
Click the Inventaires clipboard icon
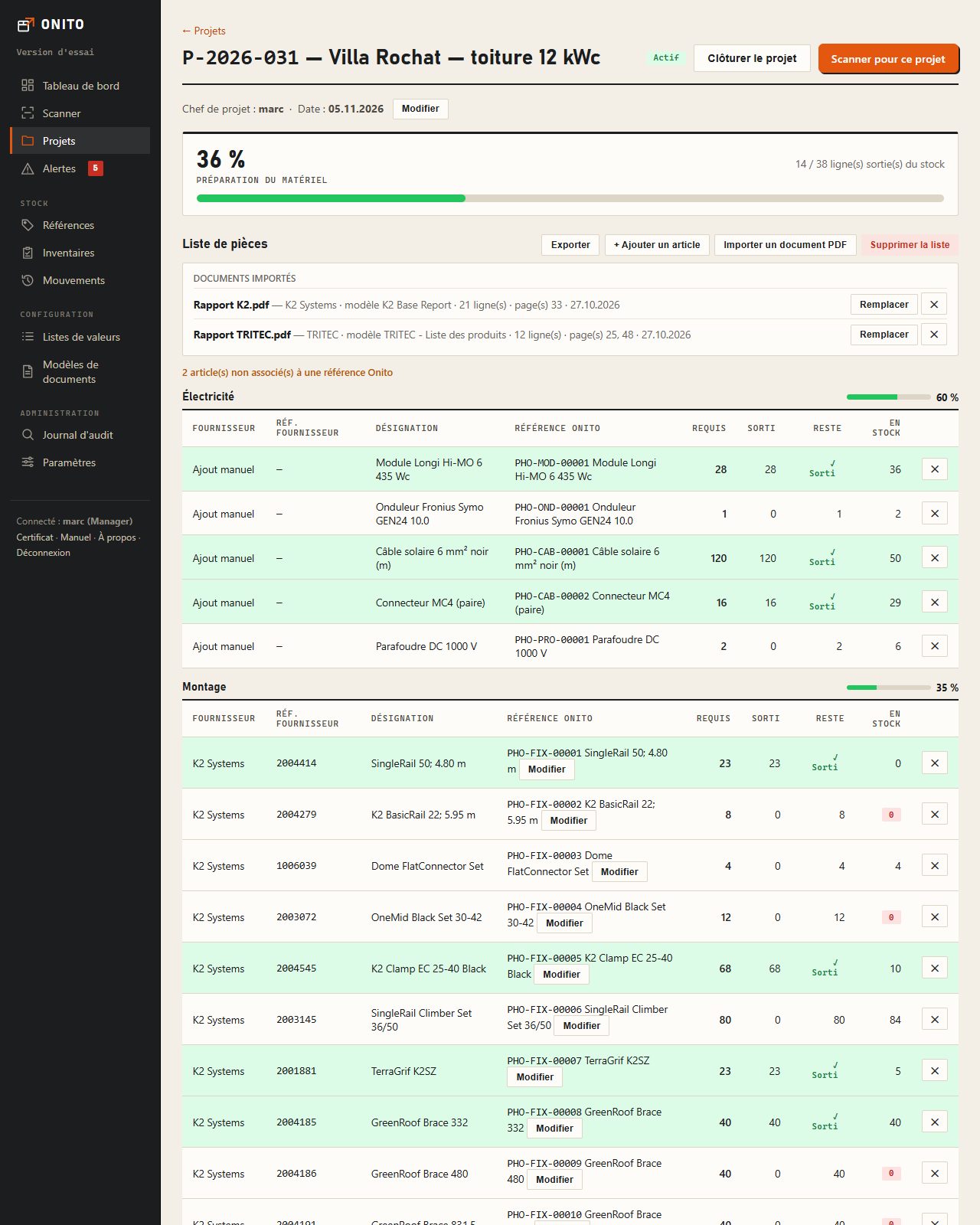click(28, 253)
